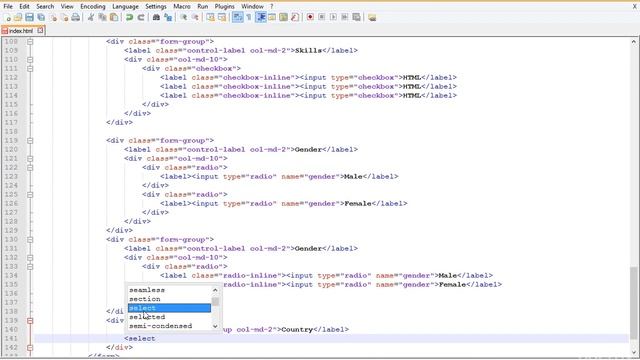Collapse the form-group fold at line 119

coord(30,140)
